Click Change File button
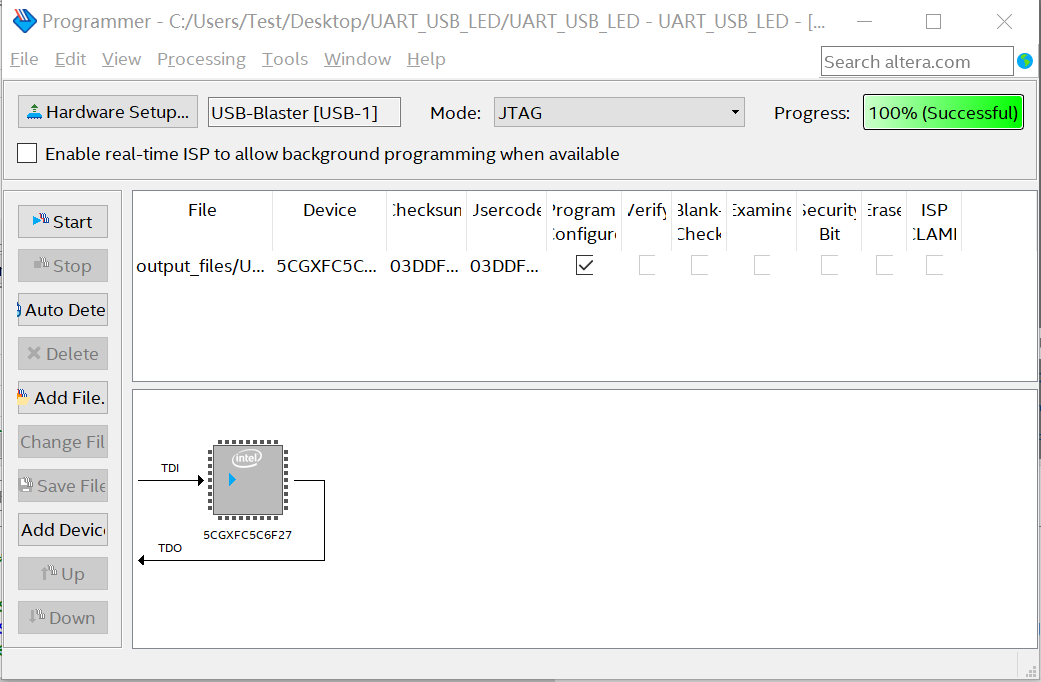The image size is (1041, 682). click(63, 442)
